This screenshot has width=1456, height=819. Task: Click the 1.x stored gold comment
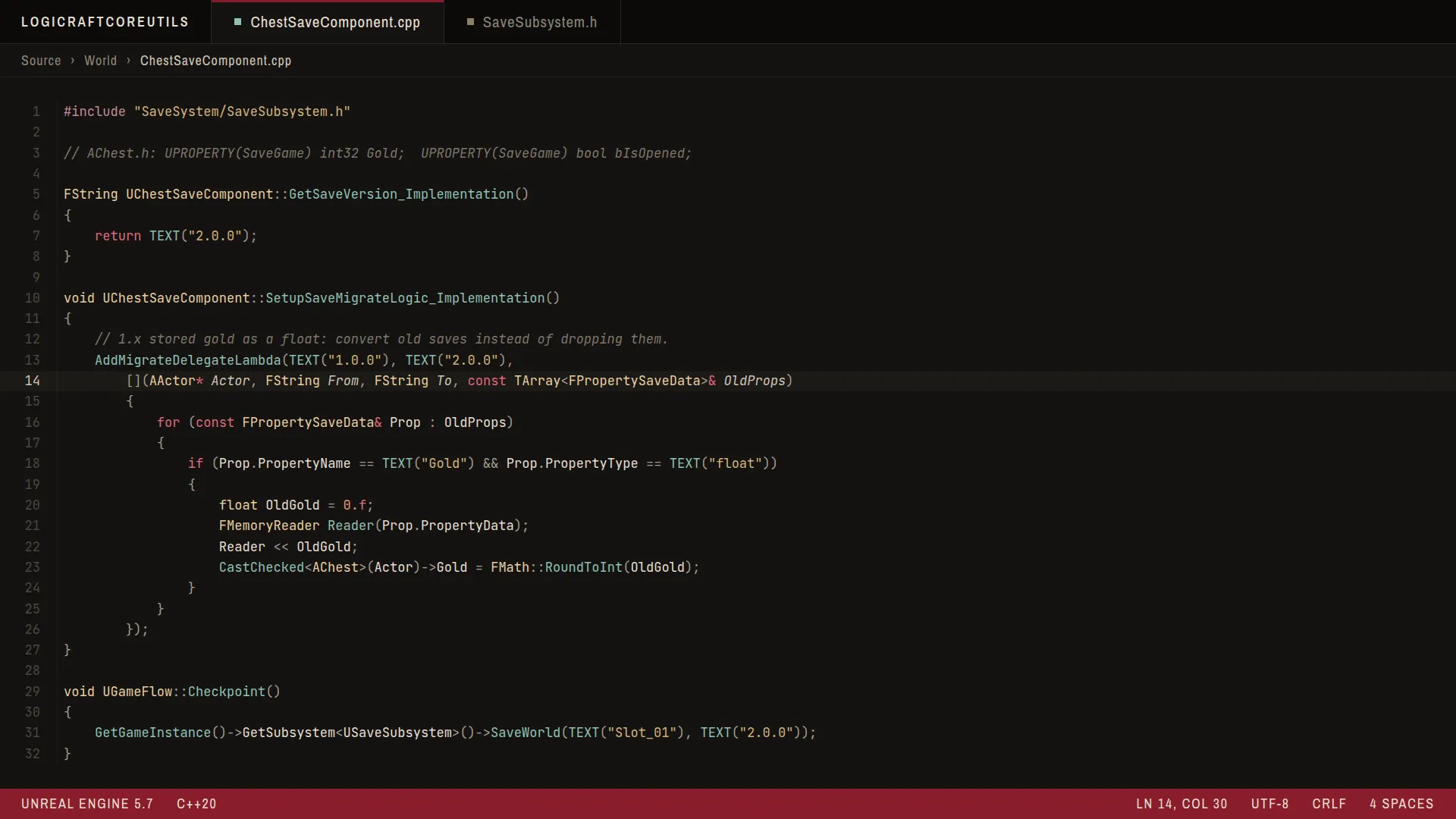click(x=381, y=339)
